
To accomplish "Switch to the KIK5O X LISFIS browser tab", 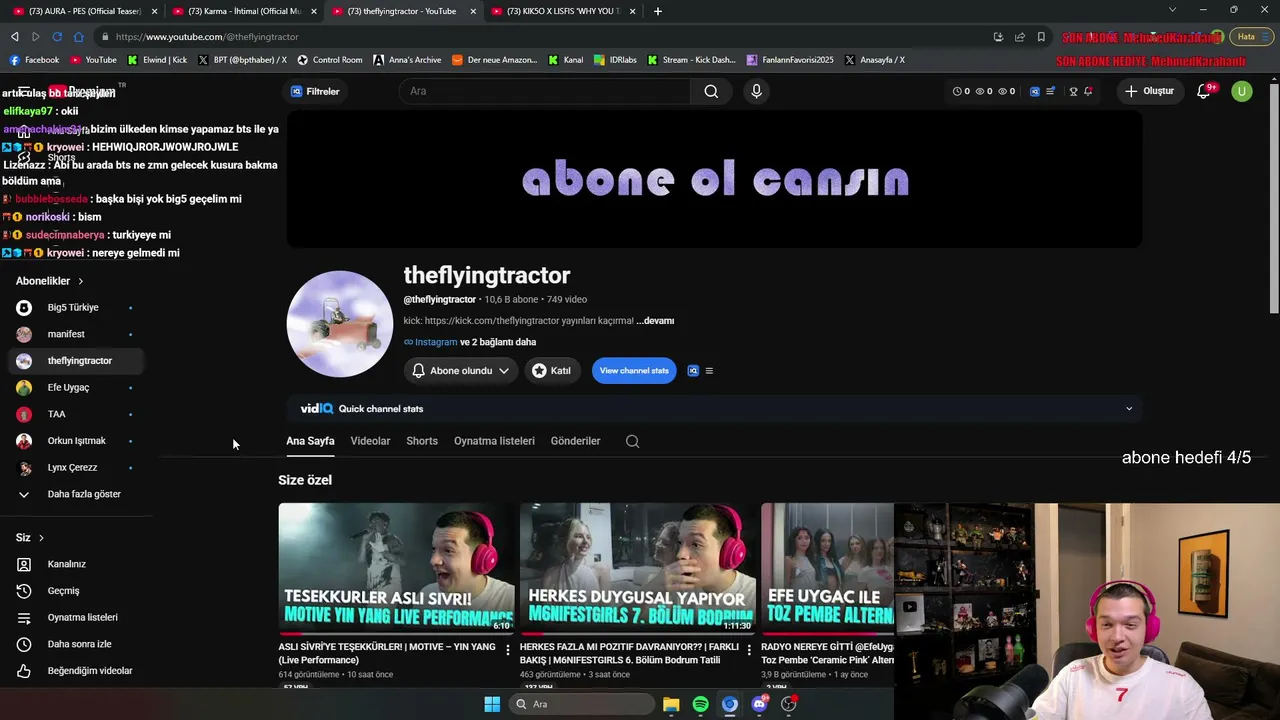I will (564, 11).
